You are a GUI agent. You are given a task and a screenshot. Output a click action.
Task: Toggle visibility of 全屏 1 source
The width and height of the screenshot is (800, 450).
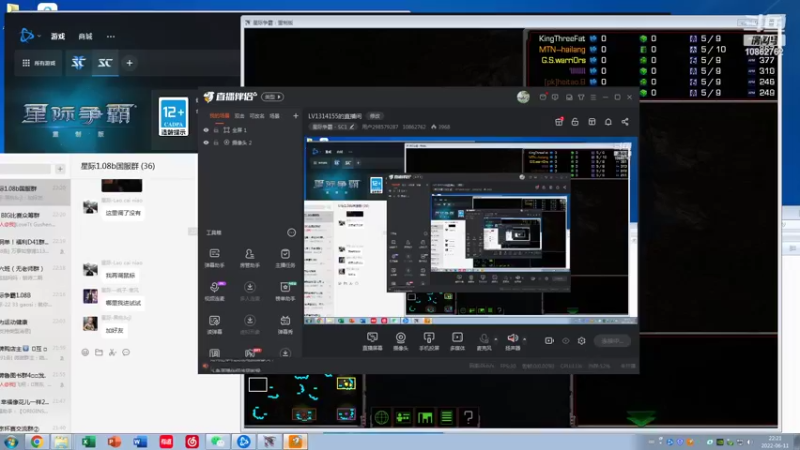[206, 130]
